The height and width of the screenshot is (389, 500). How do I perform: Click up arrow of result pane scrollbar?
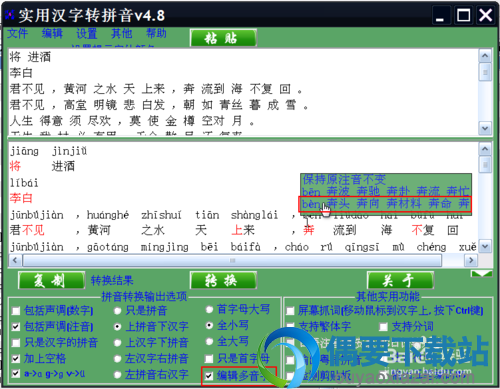485,149
